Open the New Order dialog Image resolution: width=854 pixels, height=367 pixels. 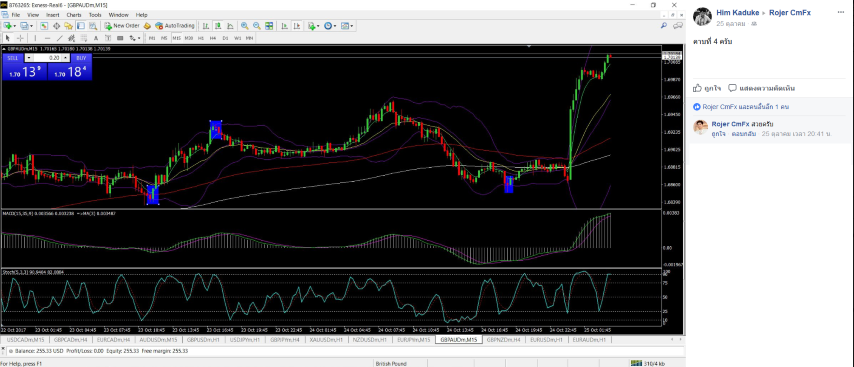(x=122, y=26)
